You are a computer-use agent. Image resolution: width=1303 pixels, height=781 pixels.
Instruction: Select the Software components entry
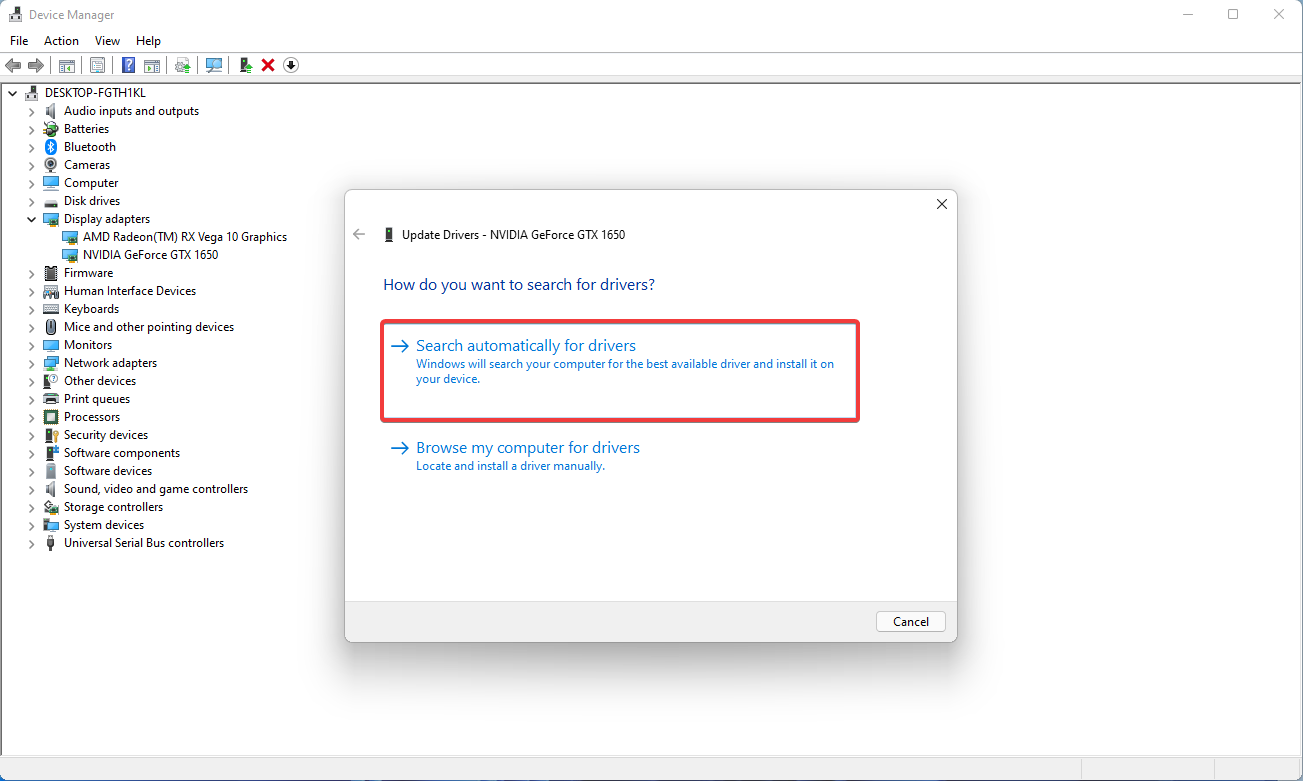[x=122, y=453]
